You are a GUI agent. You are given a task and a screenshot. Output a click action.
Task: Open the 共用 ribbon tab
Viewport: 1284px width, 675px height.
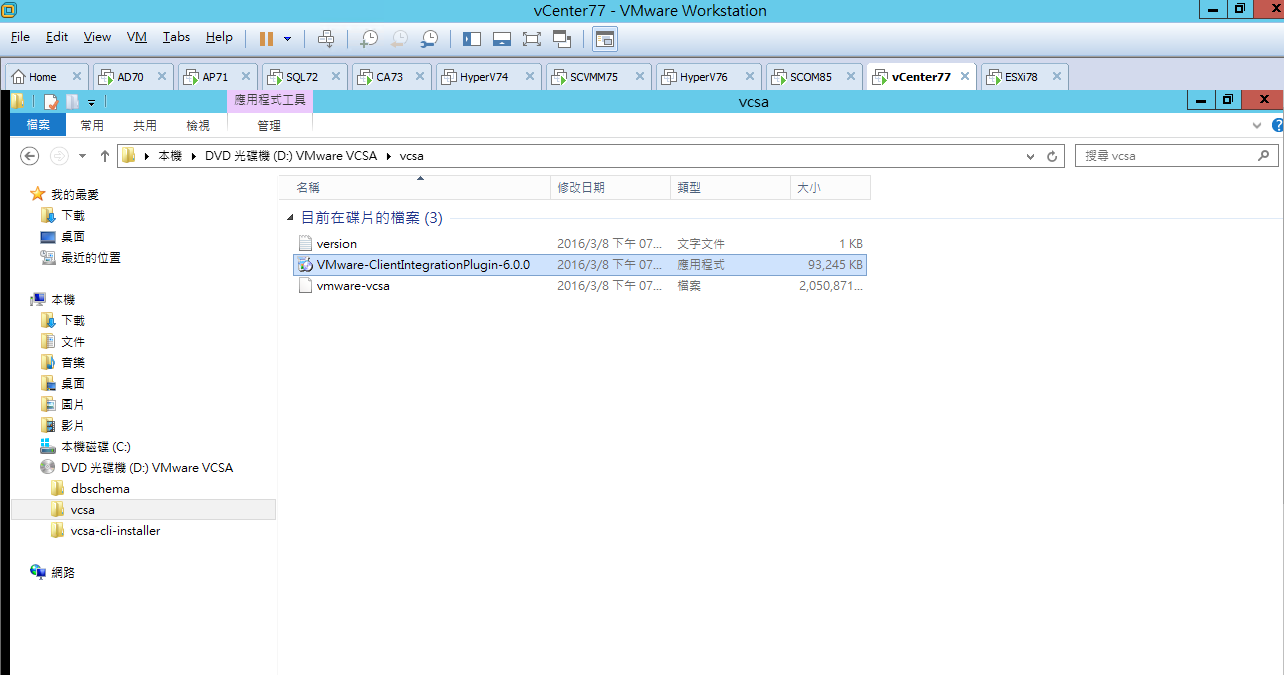145,125
